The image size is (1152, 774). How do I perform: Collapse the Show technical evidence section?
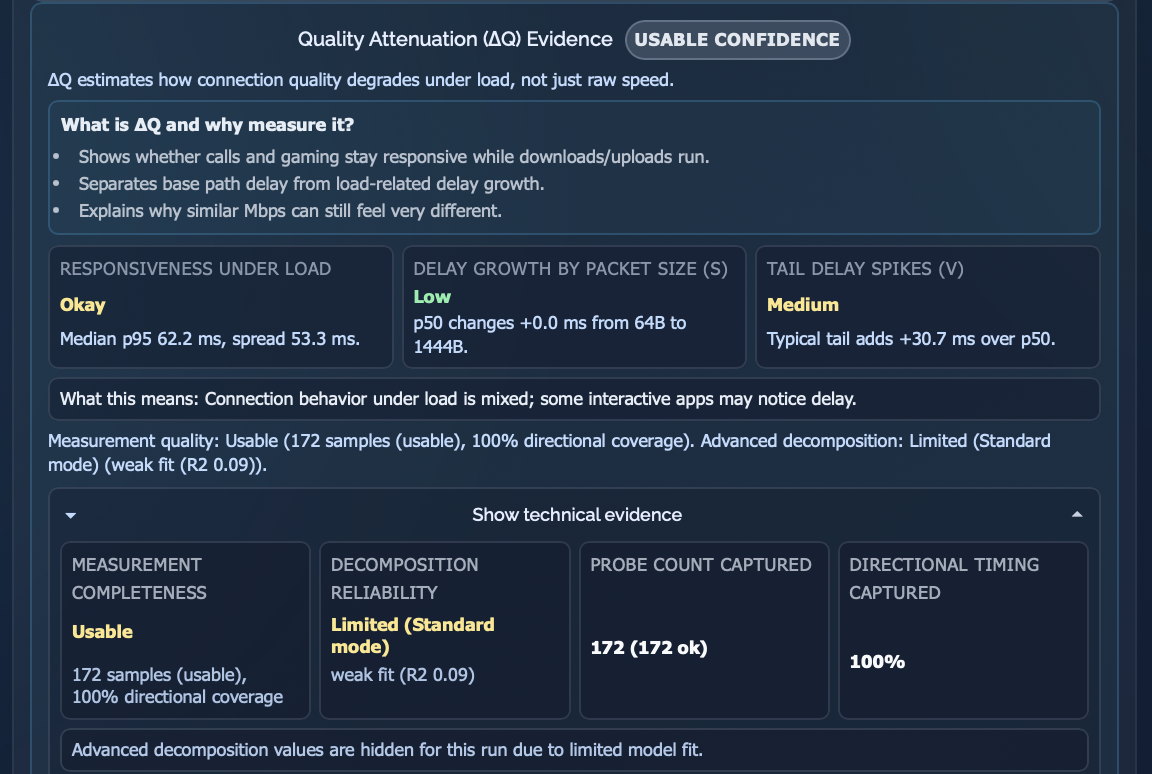pos(576,515)
